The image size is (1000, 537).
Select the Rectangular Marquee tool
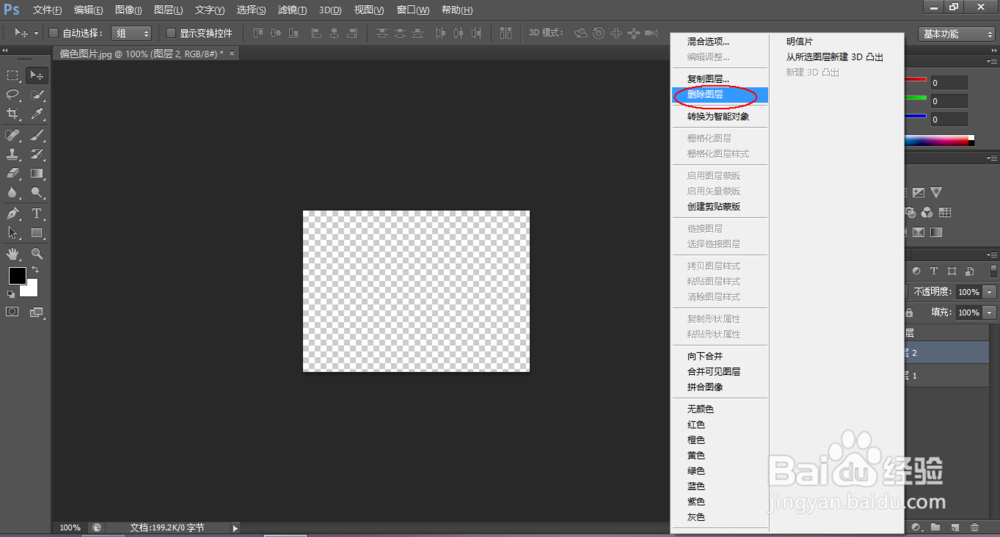pyautogui.click(x=12, y=75)
